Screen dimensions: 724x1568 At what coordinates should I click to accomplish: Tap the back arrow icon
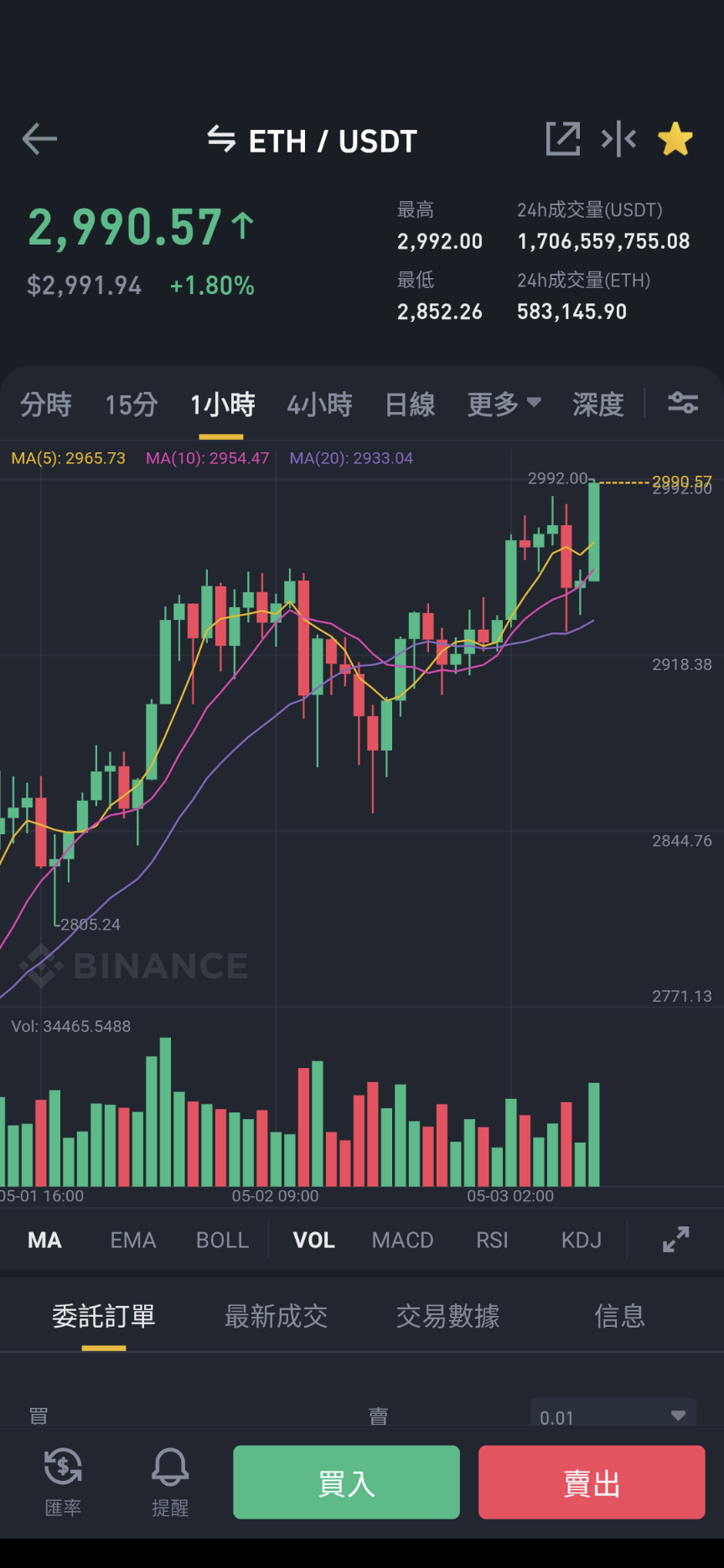39,139
